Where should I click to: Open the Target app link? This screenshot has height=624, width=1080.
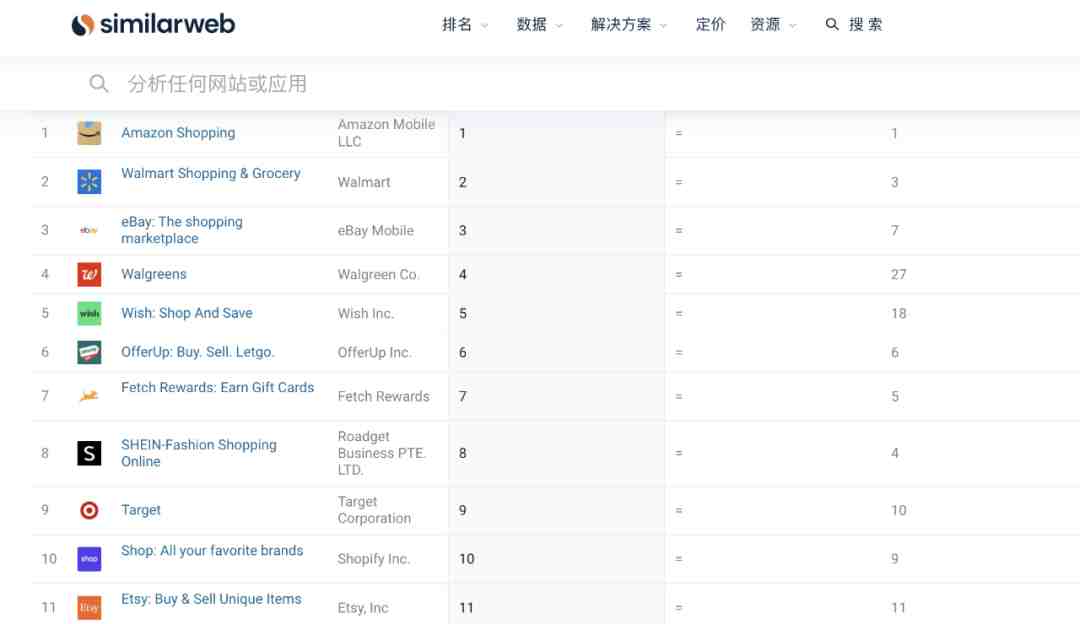coord(141,510)
